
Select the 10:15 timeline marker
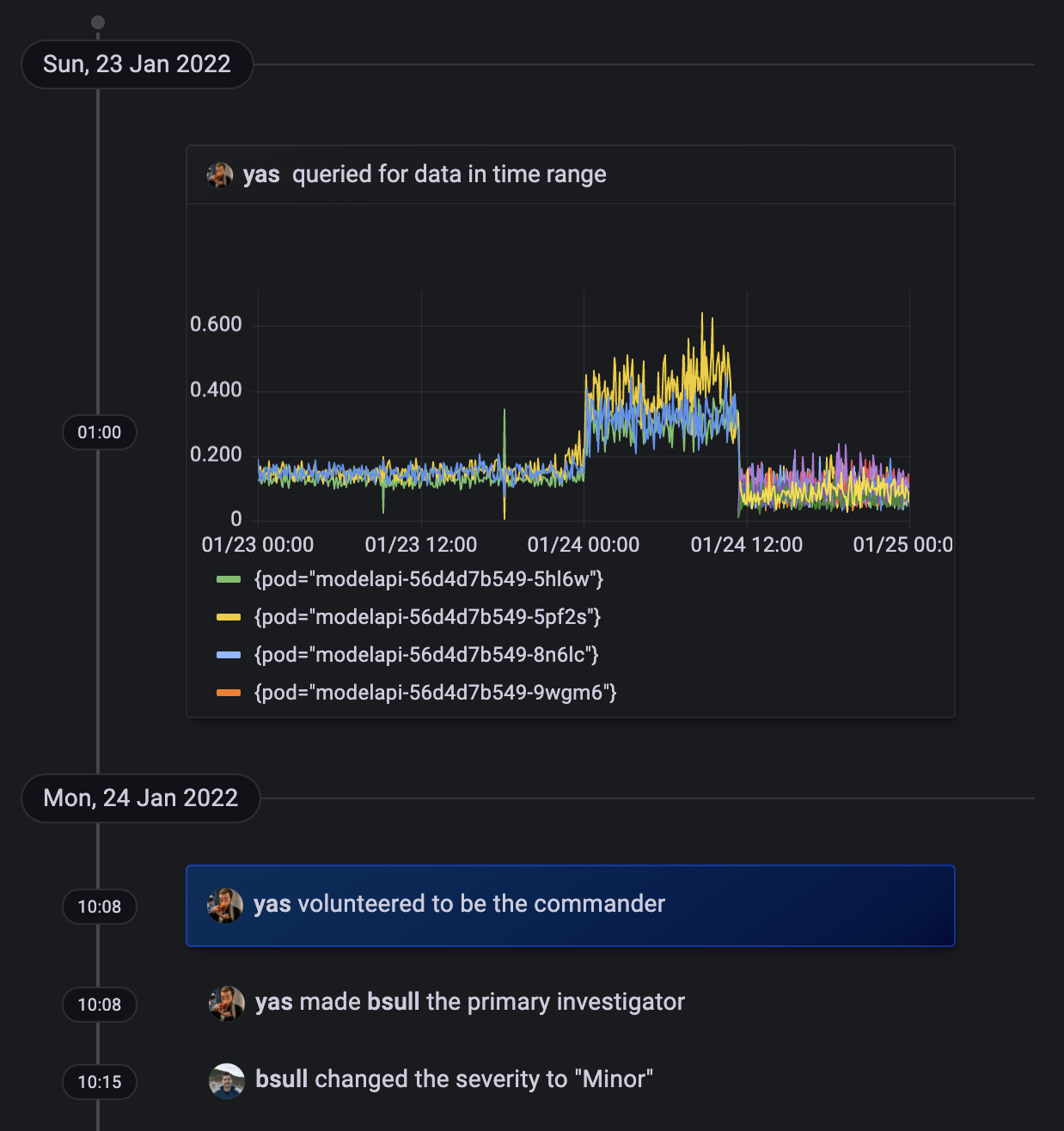pyautogui.click(x=100, y=1082)
